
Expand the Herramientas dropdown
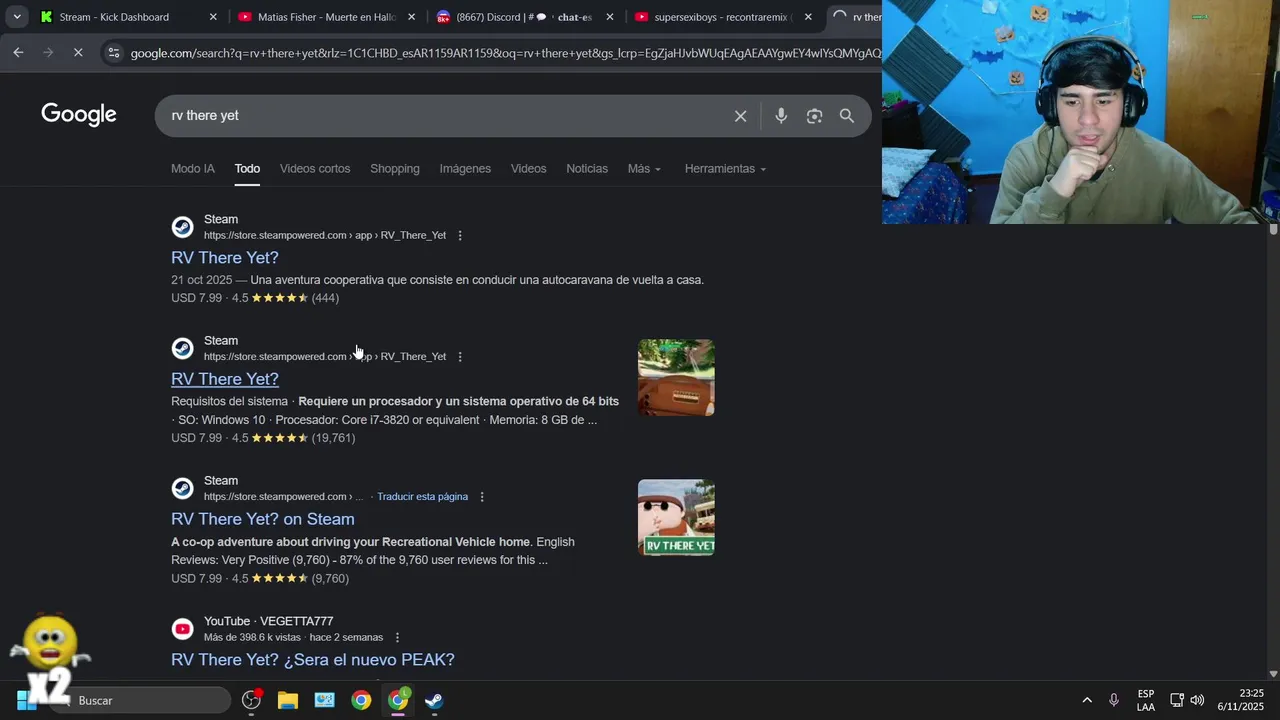[725, 169]
